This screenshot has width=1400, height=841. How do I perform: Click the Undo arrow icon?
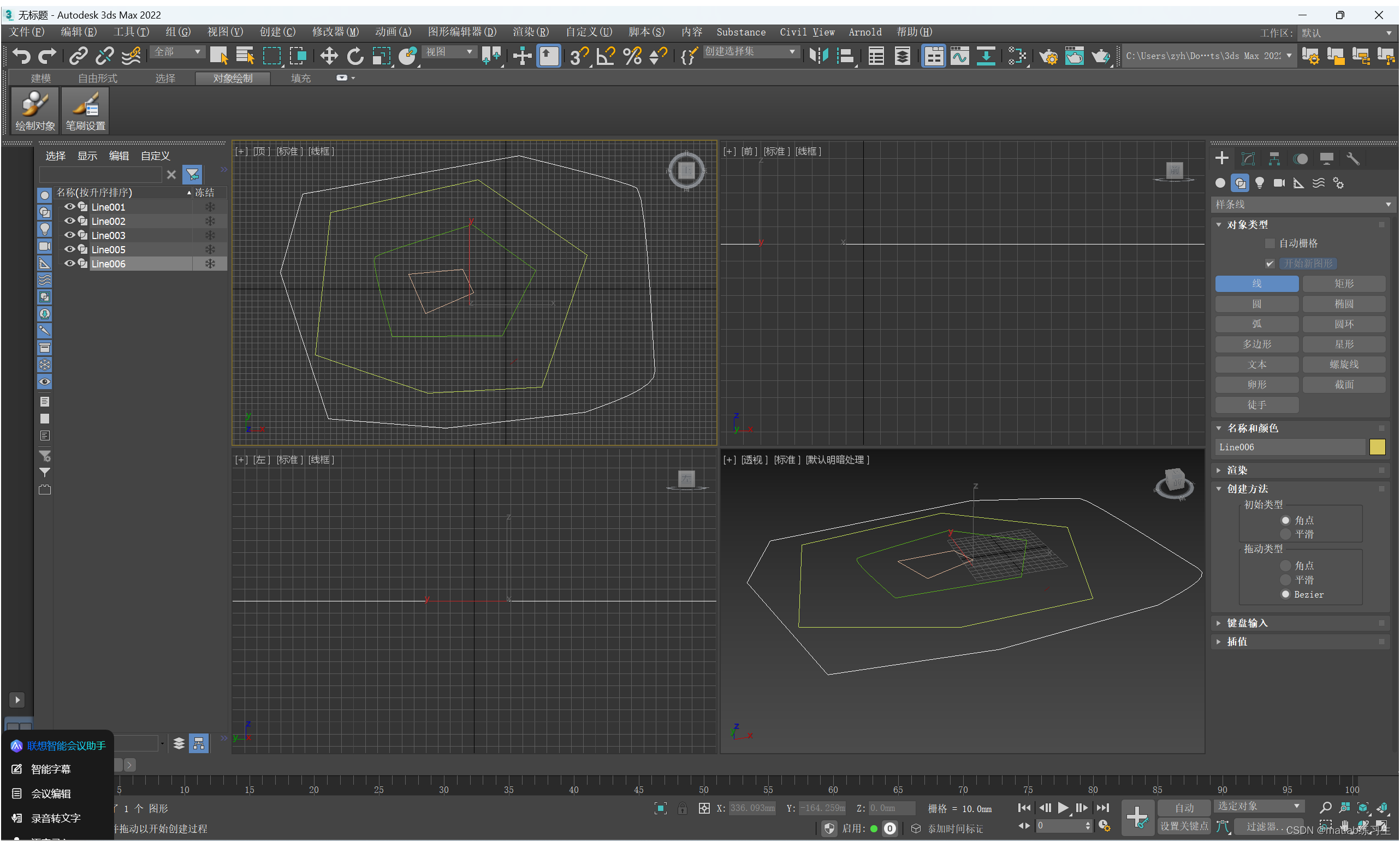(x=21, y=56)
